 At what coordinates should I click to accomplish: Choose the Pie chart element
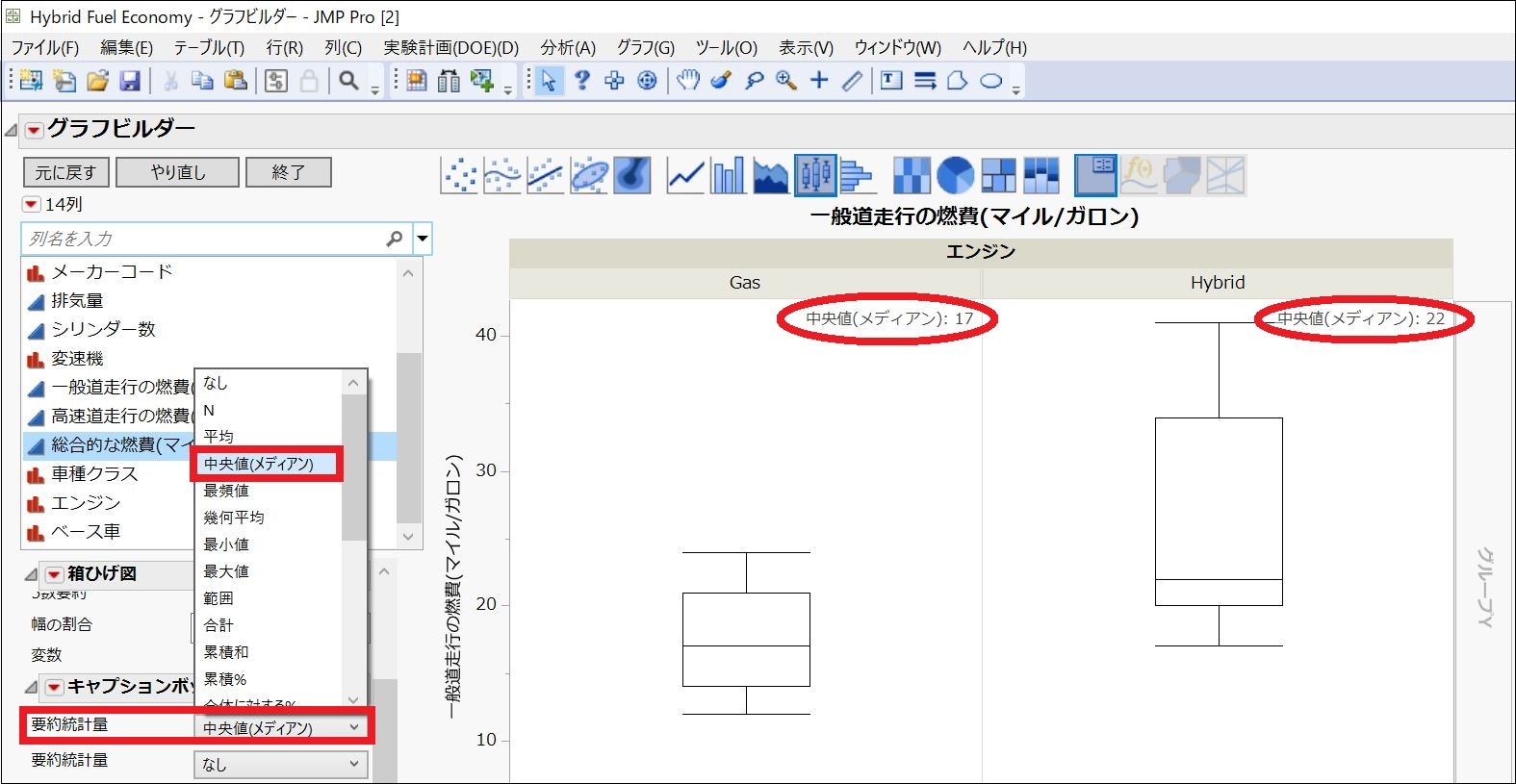(x=955, y=175)
